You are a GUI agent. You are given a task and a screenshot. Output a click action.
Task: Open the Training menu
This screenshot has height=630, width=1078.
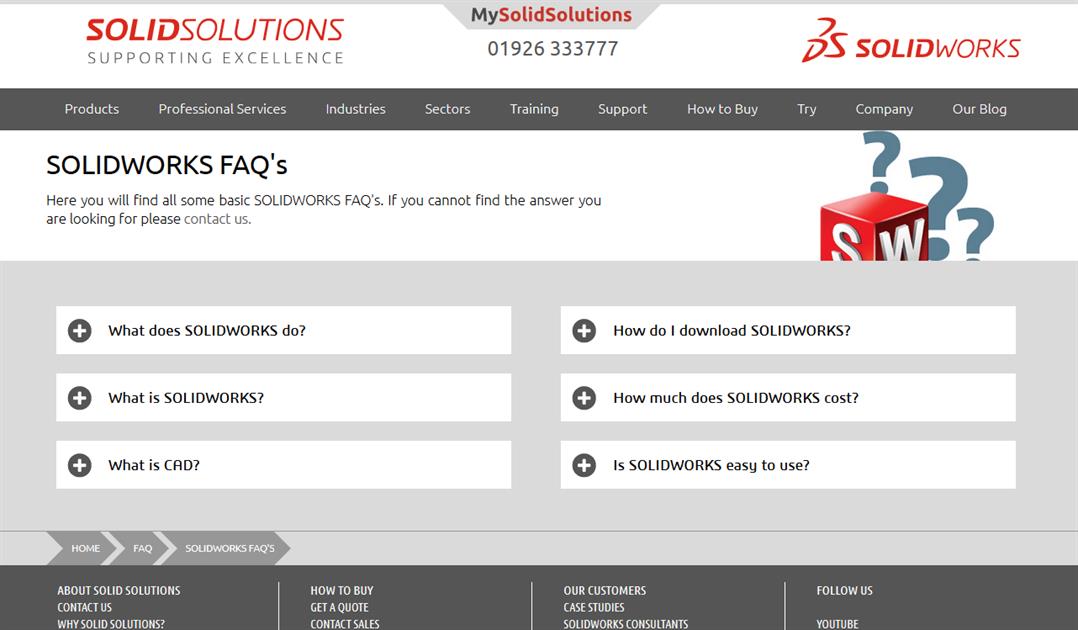[x=533, y=109]
